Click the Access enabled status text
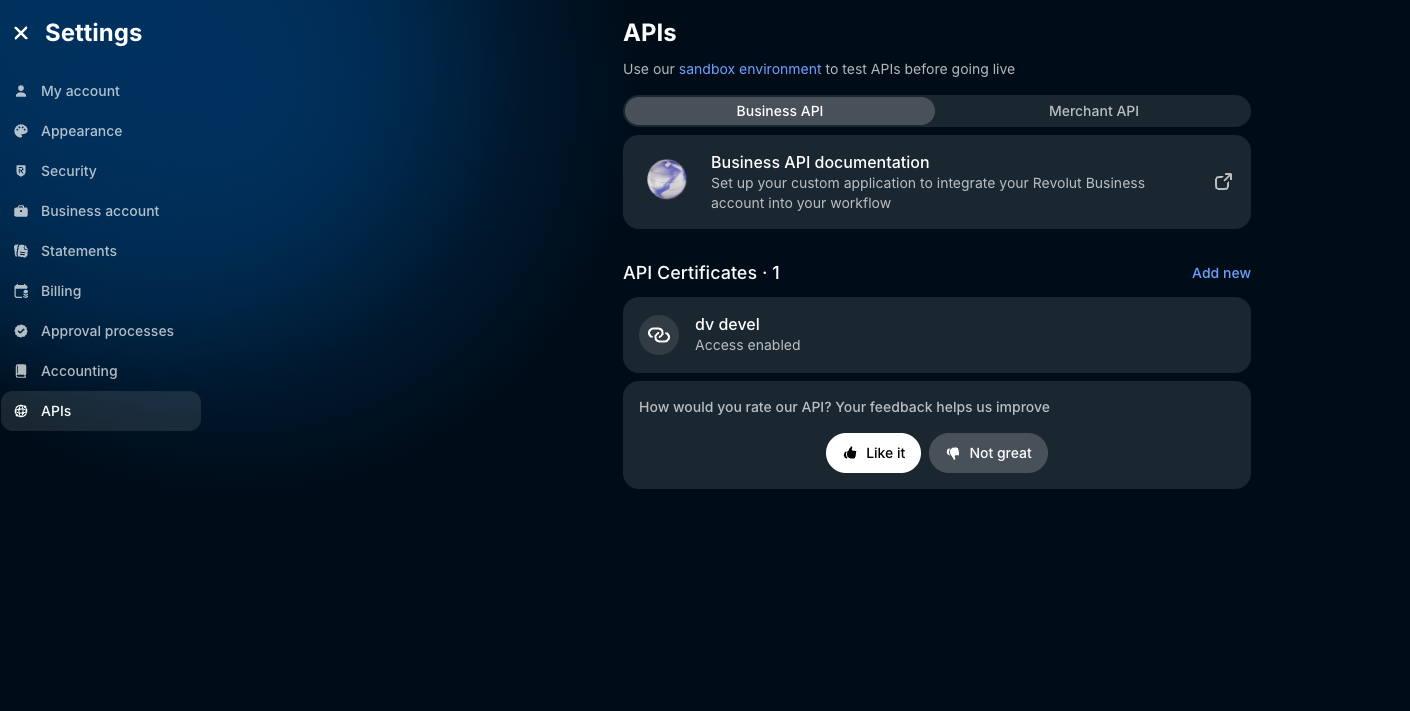Image resolution: width=1410 pixels, height=711 pixels. (x=748, y=345)
